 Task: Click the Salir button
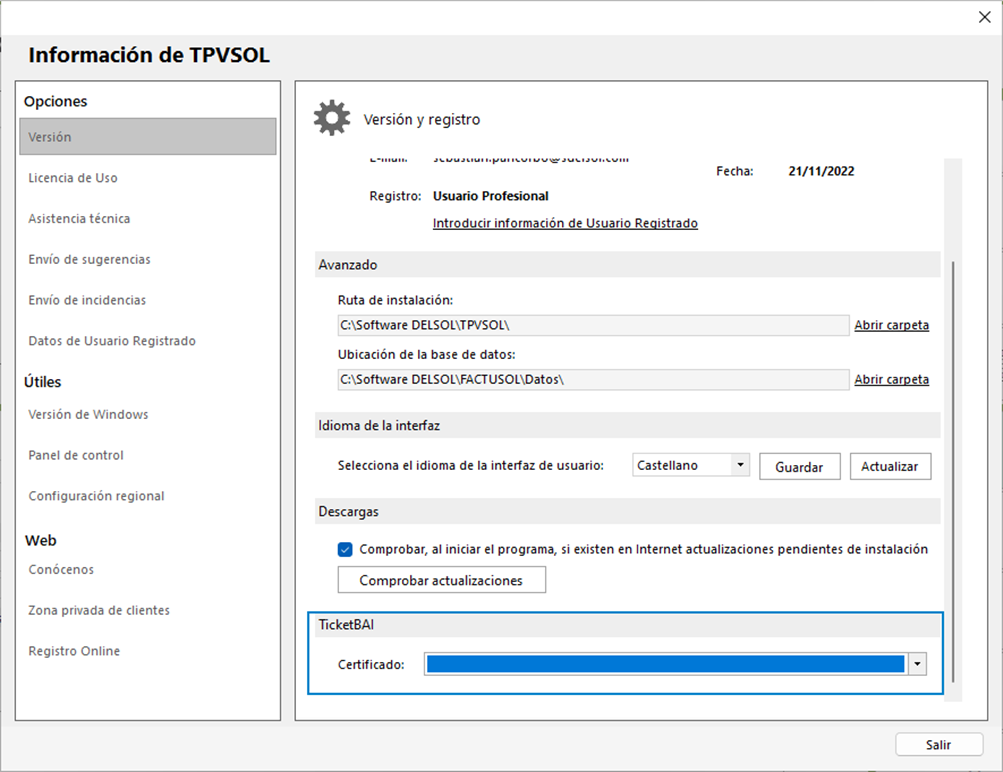pos(938,744)
